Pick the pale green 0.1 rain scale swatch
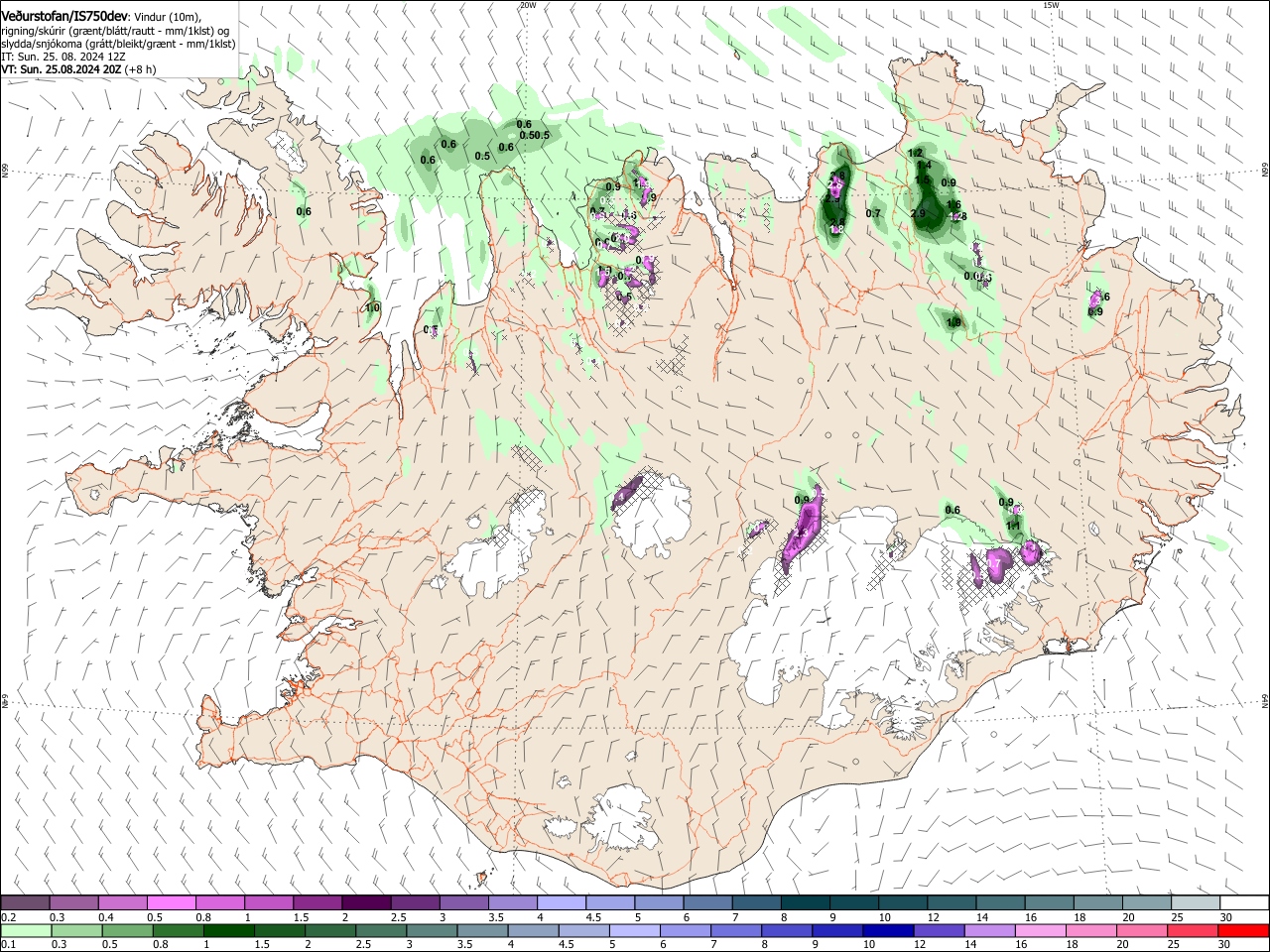 coord(25,930)
